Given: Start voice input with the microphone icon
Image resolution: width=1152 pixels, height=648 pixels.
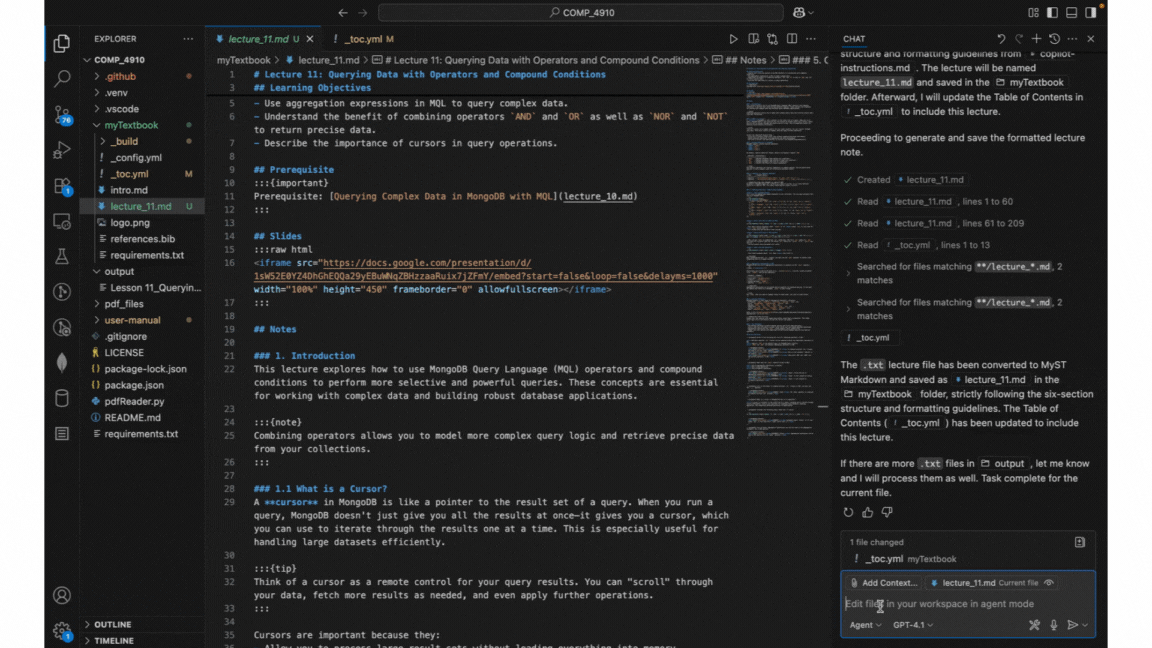Looking at the screenshot, I should click(x=1054, y=625).
